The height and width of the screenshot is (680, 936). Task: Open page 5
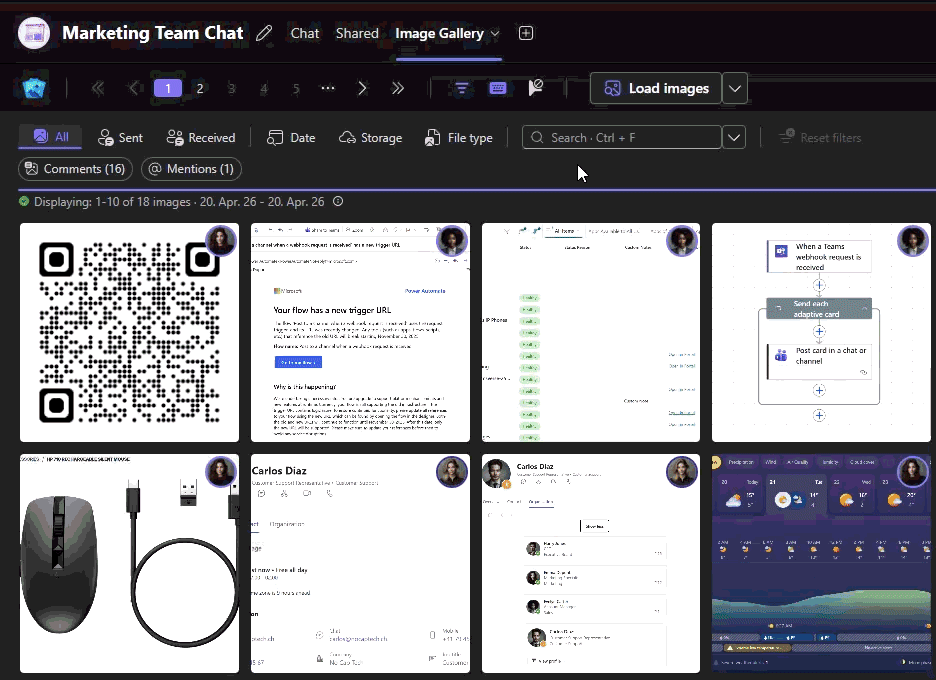point(295,88)
